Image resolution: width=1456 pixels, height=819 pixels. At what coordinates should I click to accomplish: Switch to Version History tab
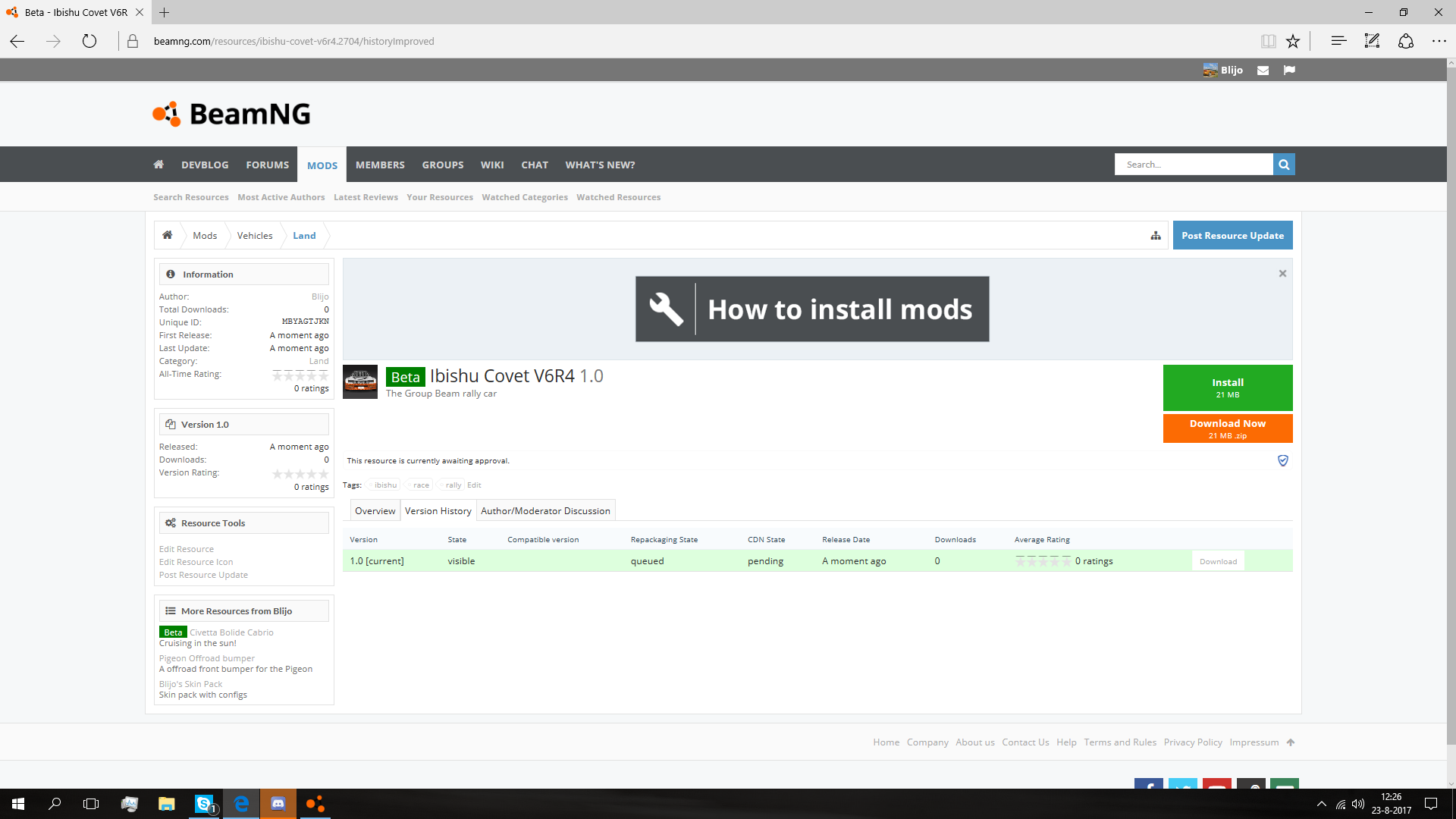[438, 510]
